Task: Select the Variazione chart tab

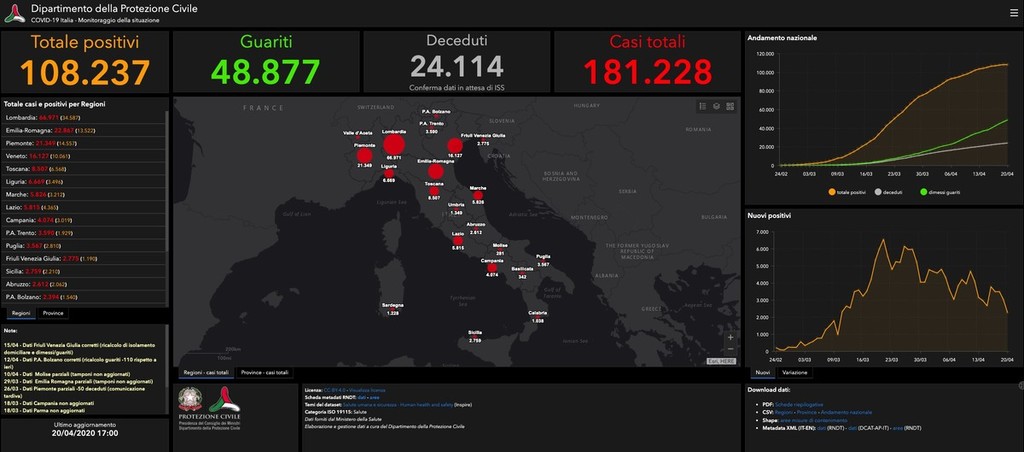Action: [795, 373]
